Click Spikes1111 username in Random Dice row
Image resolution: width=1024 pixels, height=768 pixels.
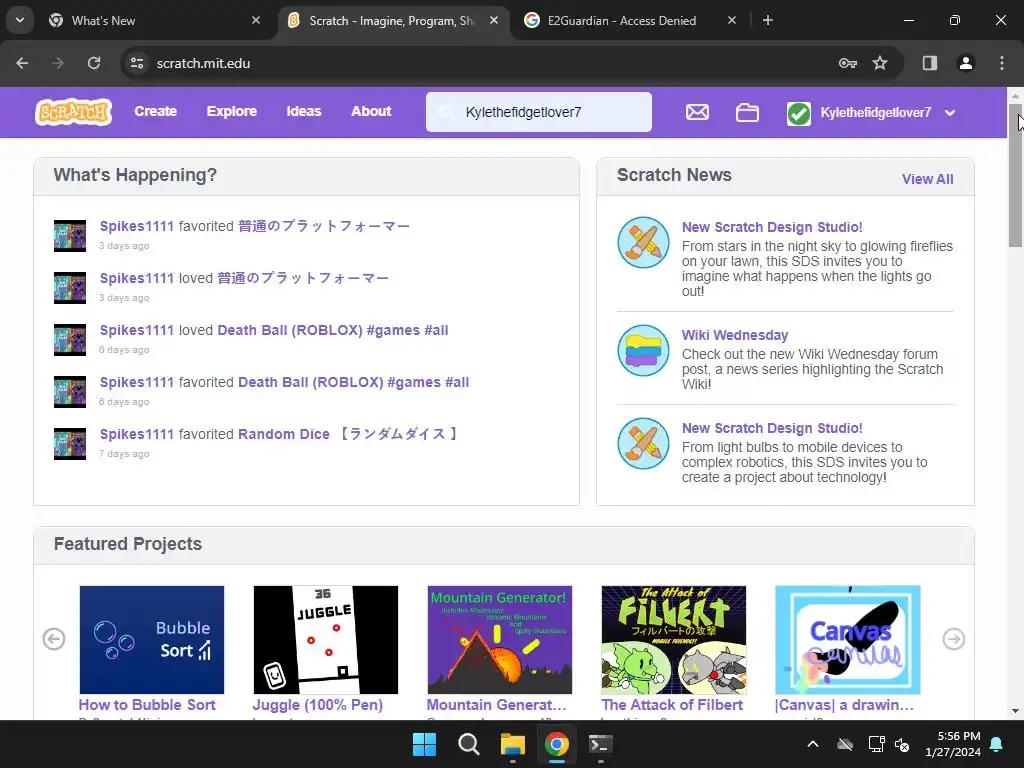(136, 434)
